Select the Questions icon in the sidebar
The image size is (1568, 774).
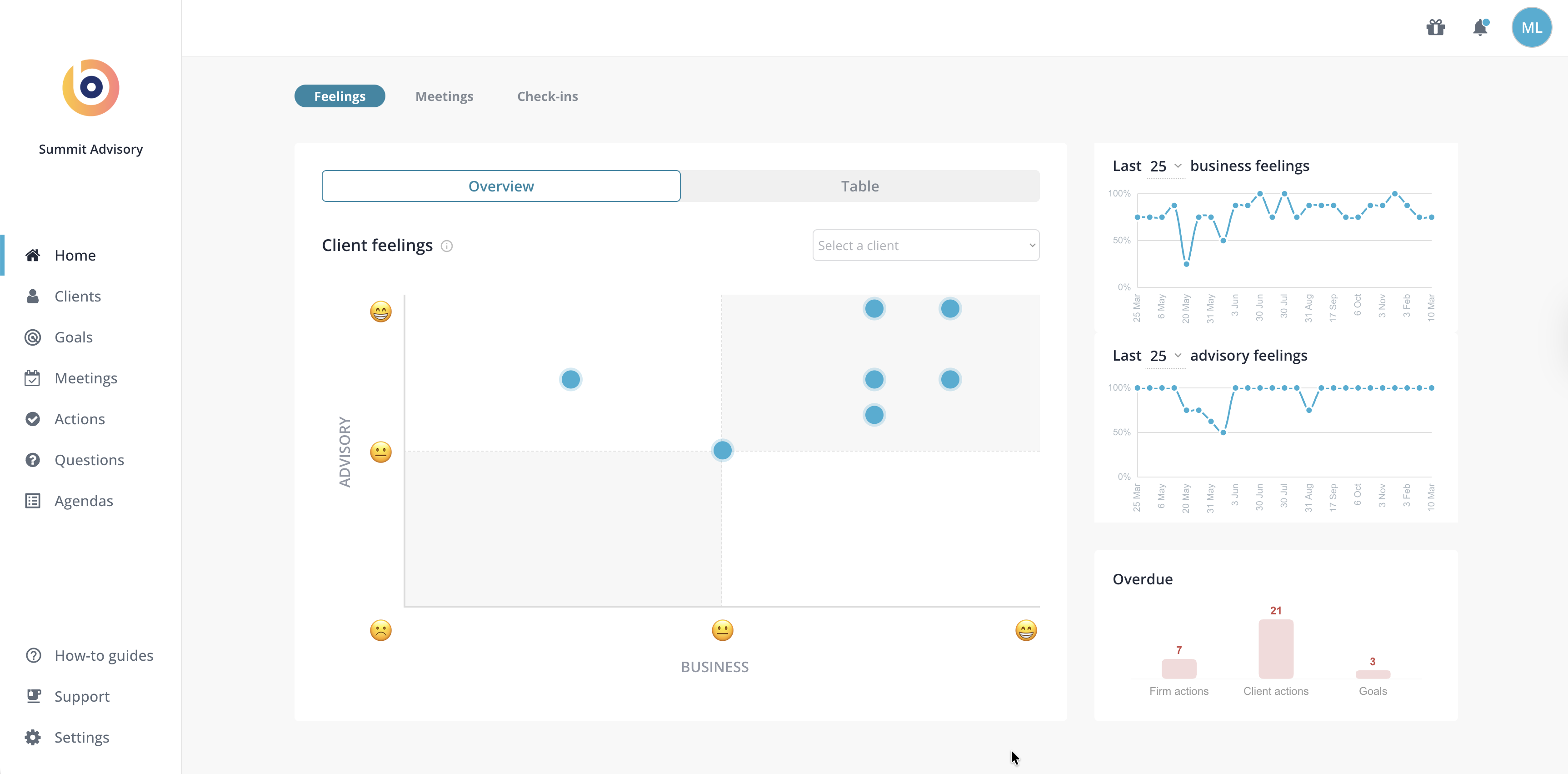[34, 460]
